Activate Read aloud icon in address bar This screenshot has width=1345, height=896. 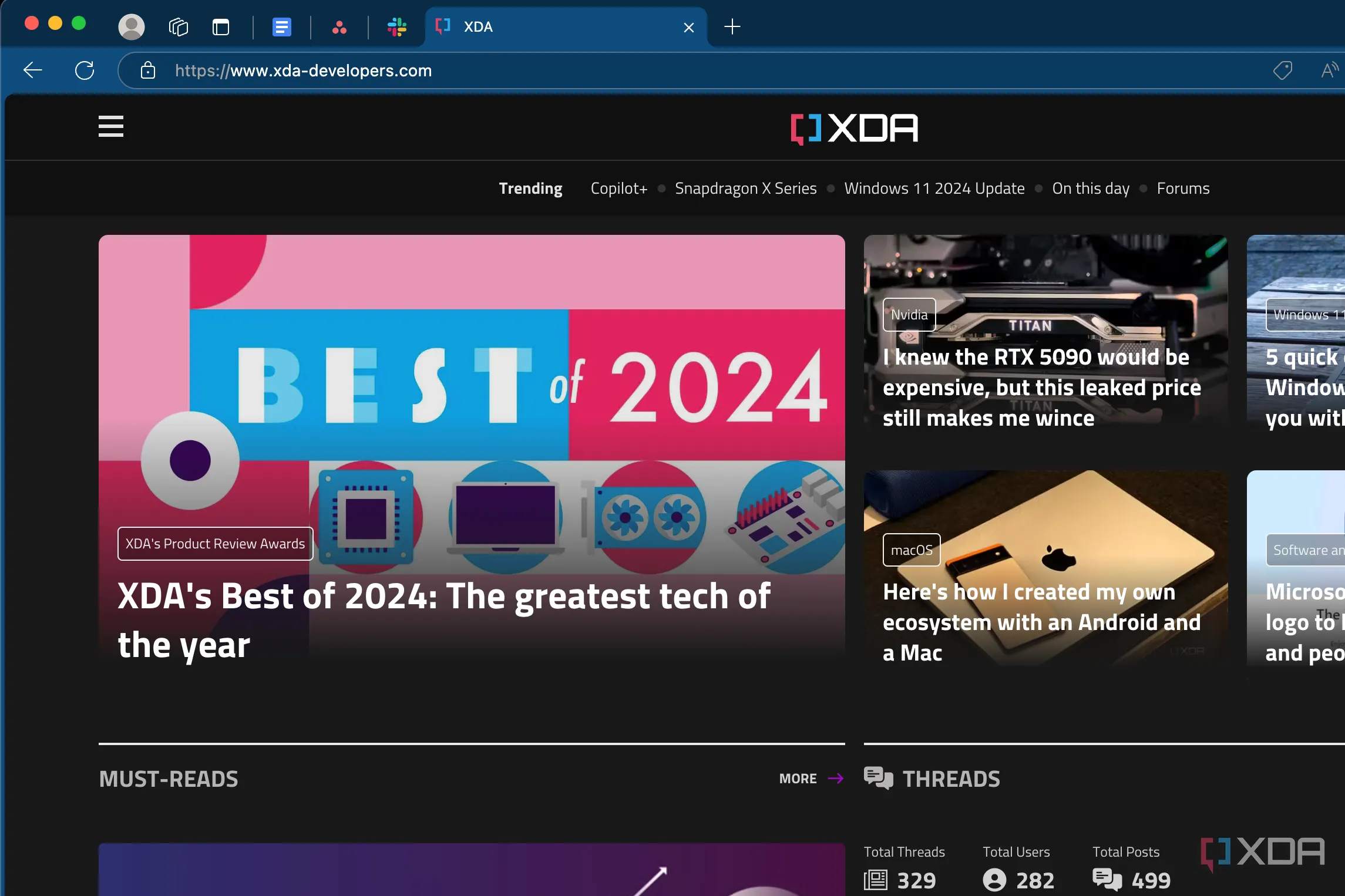tap(1330, 70)
